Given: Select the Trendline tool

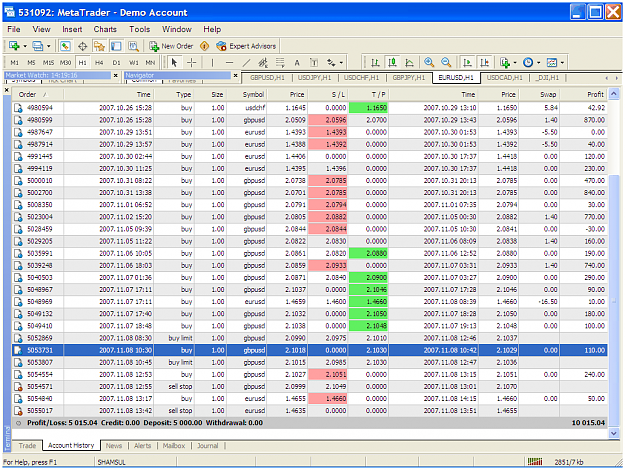Looking at the screenshot, I should 246,63.
